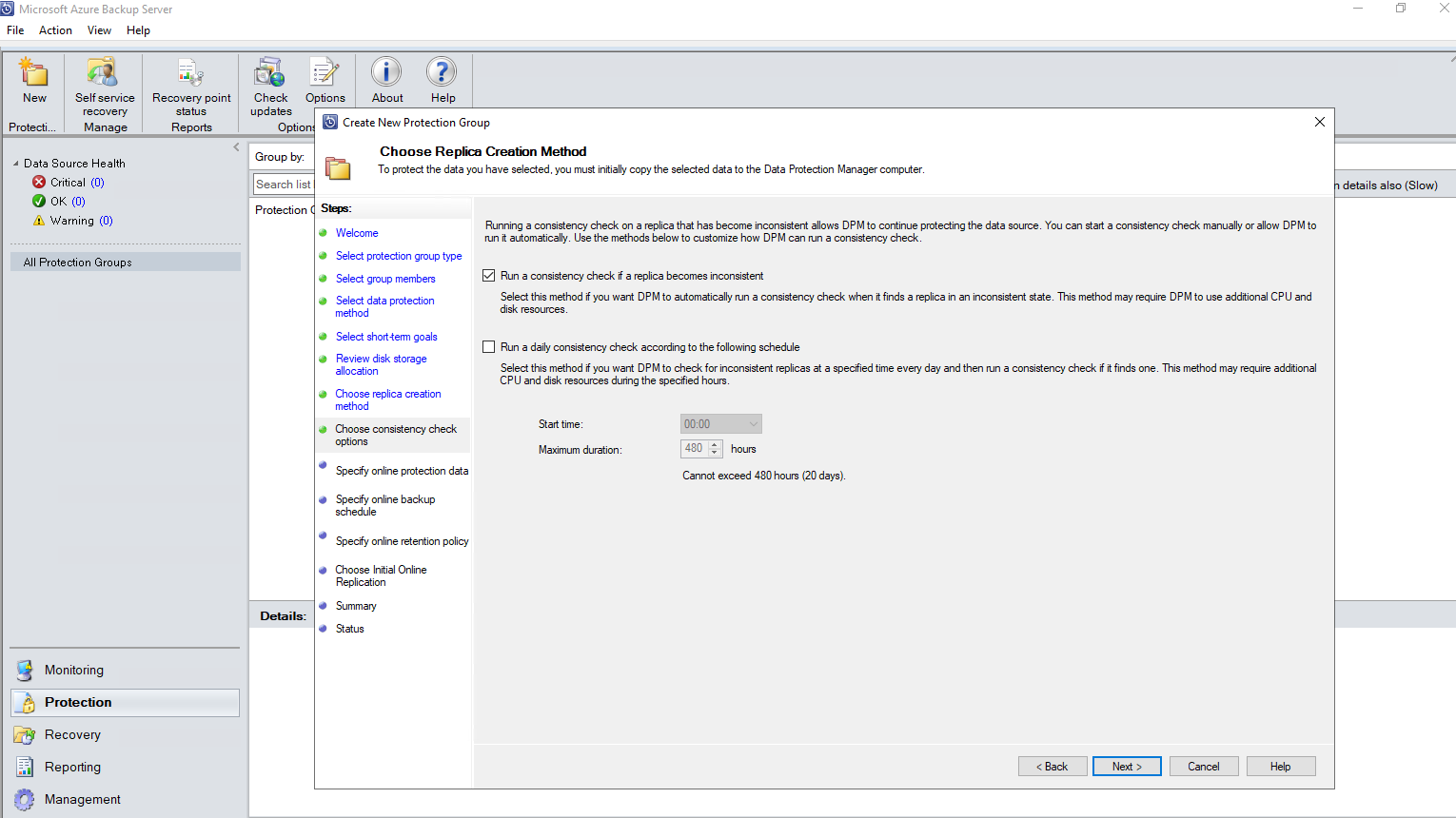
Task: Click the New protection group icon
Action: (x=34, y=73)
